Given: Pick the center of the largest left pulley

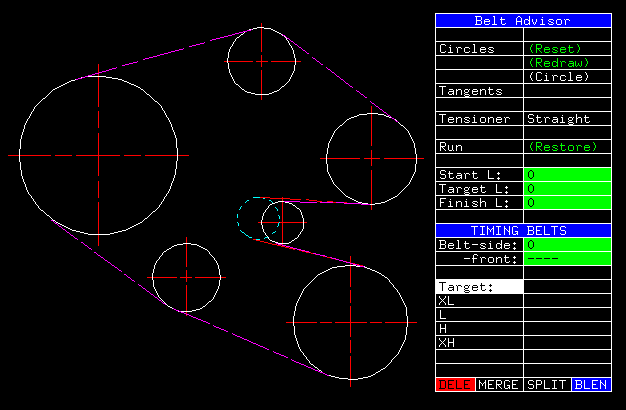Looking at the screenshot, I should tap(99, 155).
